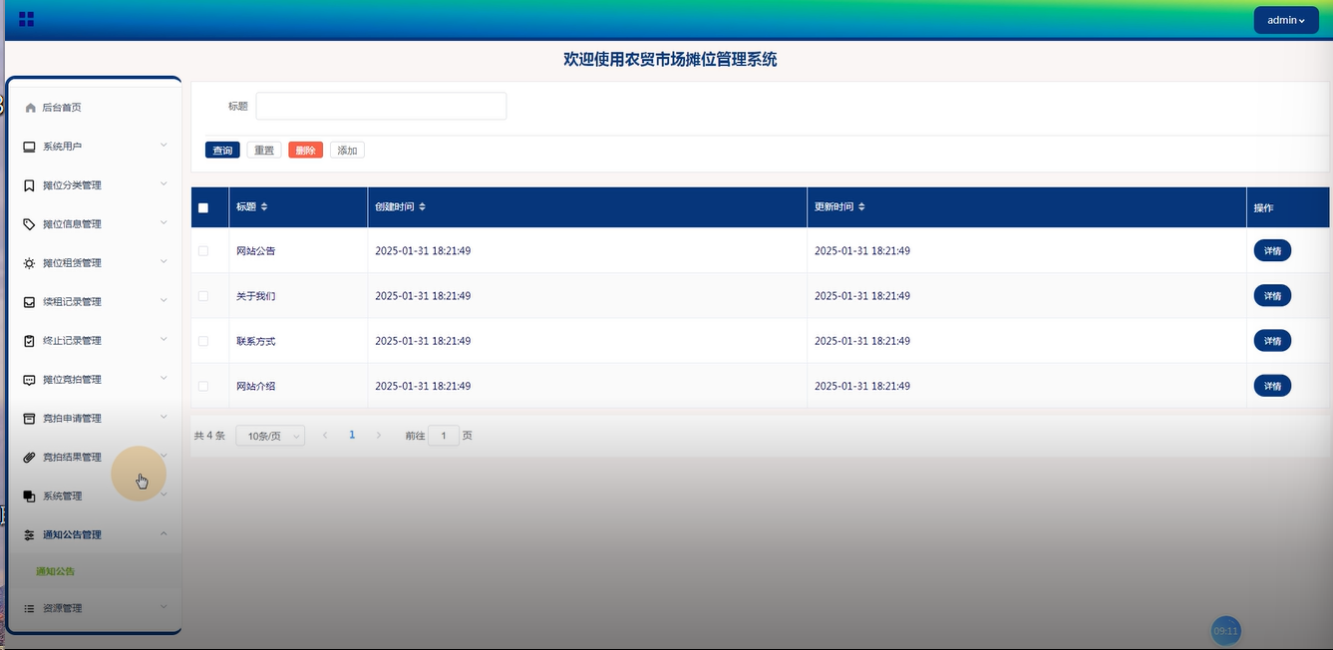This screenshot has height=650, width=1333.
Task: Click the bookmark icon beside 摊位分类管理
Action: (x=29, y=186)
